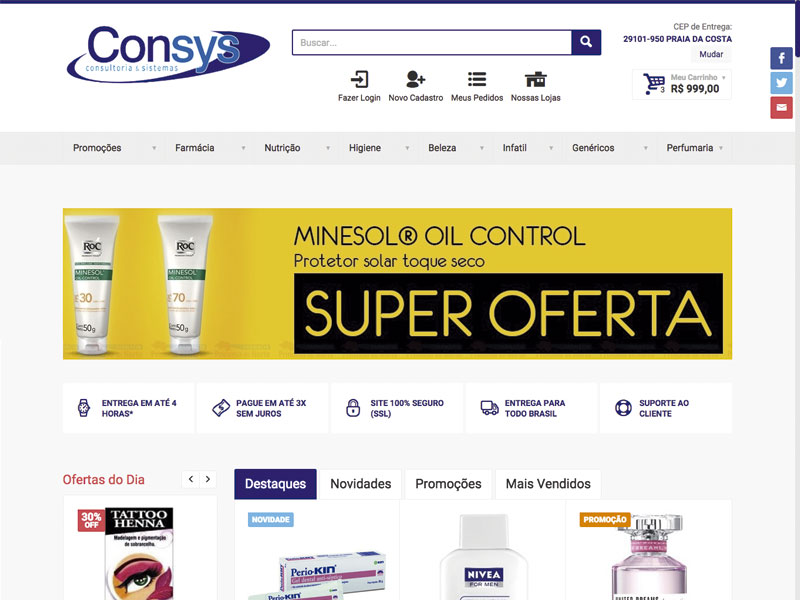The image size is (800, 600).
Task: Open the Meu Carrinho dropdown arrow
Action: tap(723, 78)
